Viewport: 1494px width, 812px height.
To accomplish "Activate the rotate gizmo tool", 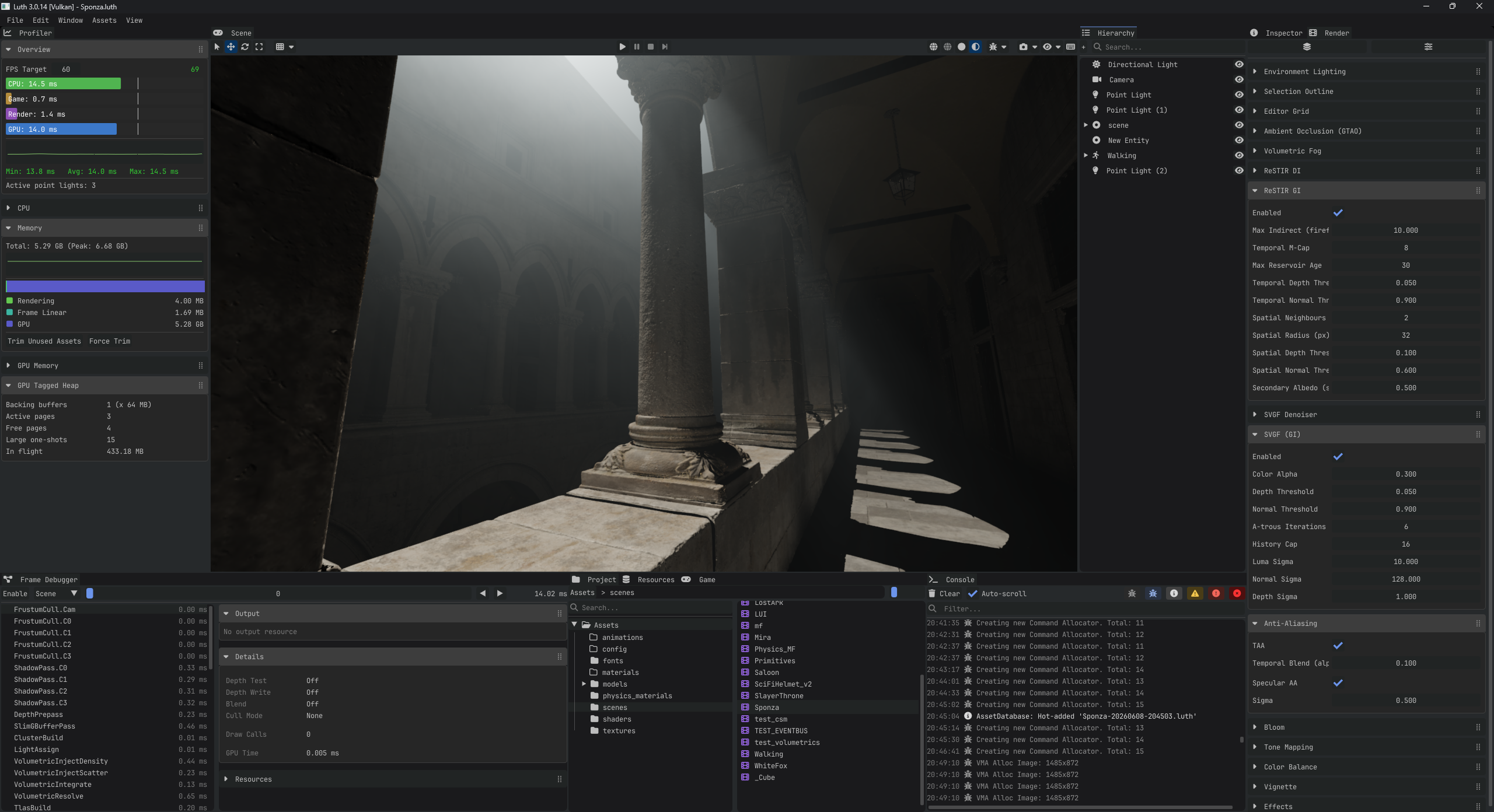I will 245,47.
